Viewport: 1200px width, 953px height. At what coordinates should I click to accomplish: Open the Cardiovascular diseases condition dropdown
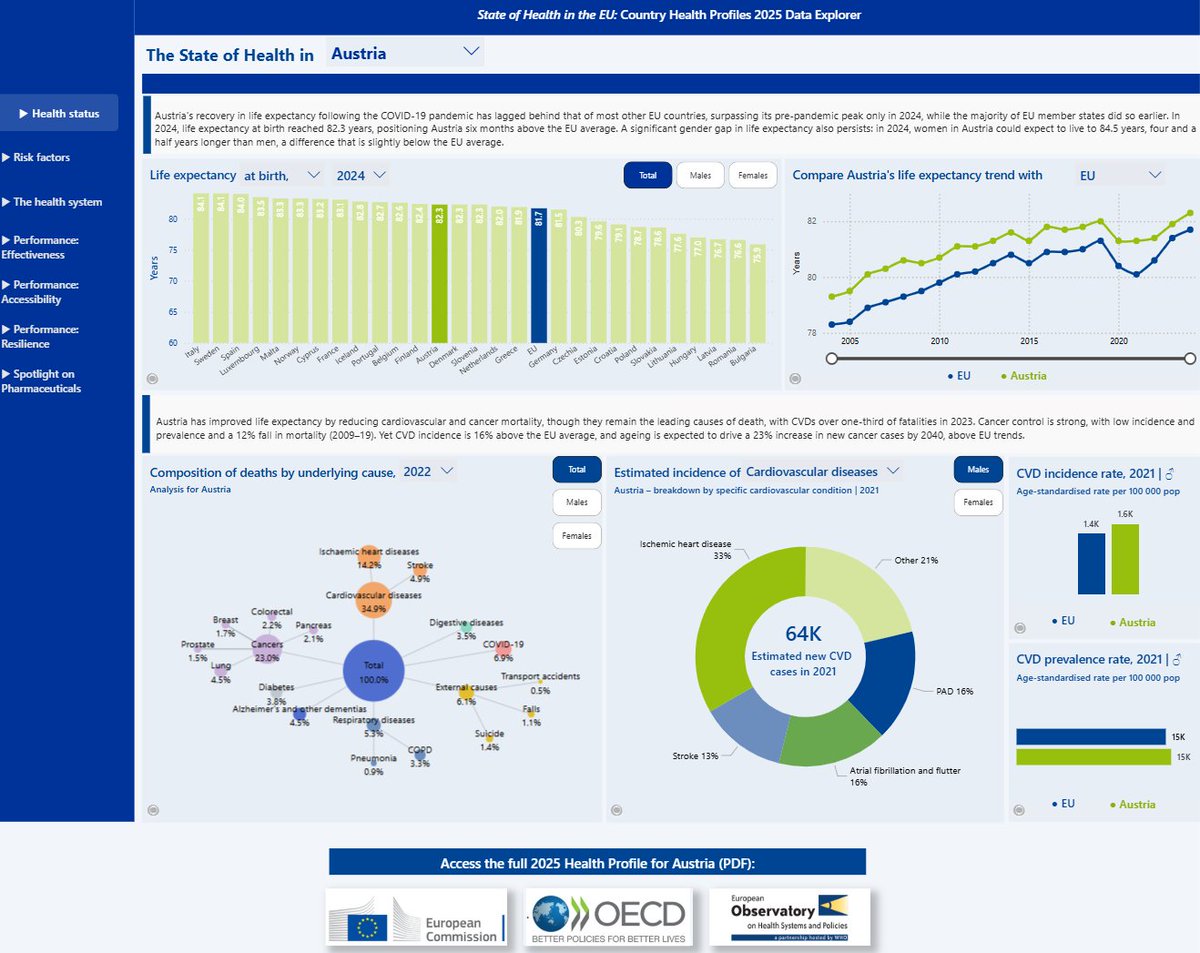[893, 471]
